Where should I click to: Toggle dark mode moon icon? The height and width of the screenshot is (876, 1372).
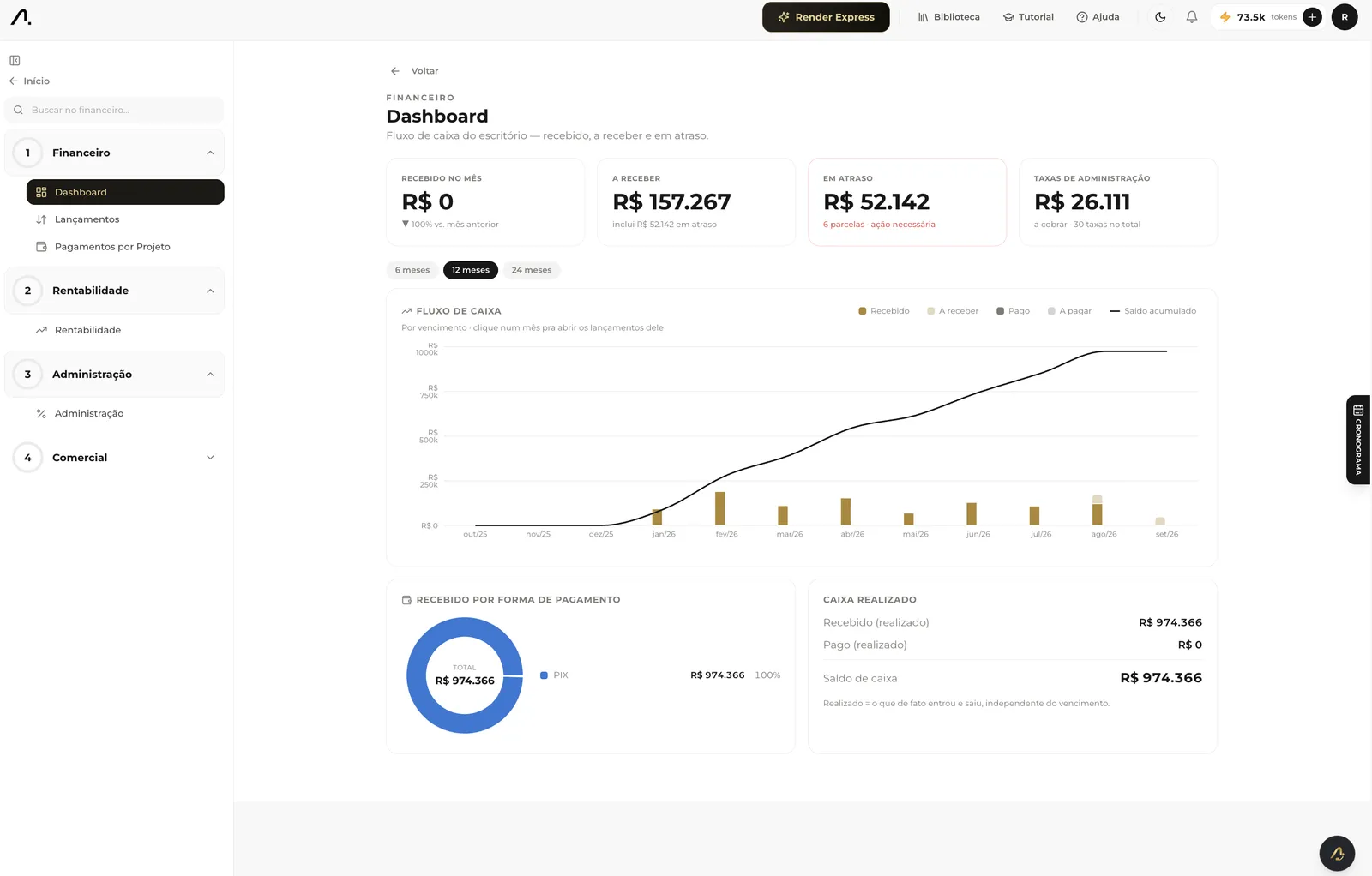tap(1160, 17)
